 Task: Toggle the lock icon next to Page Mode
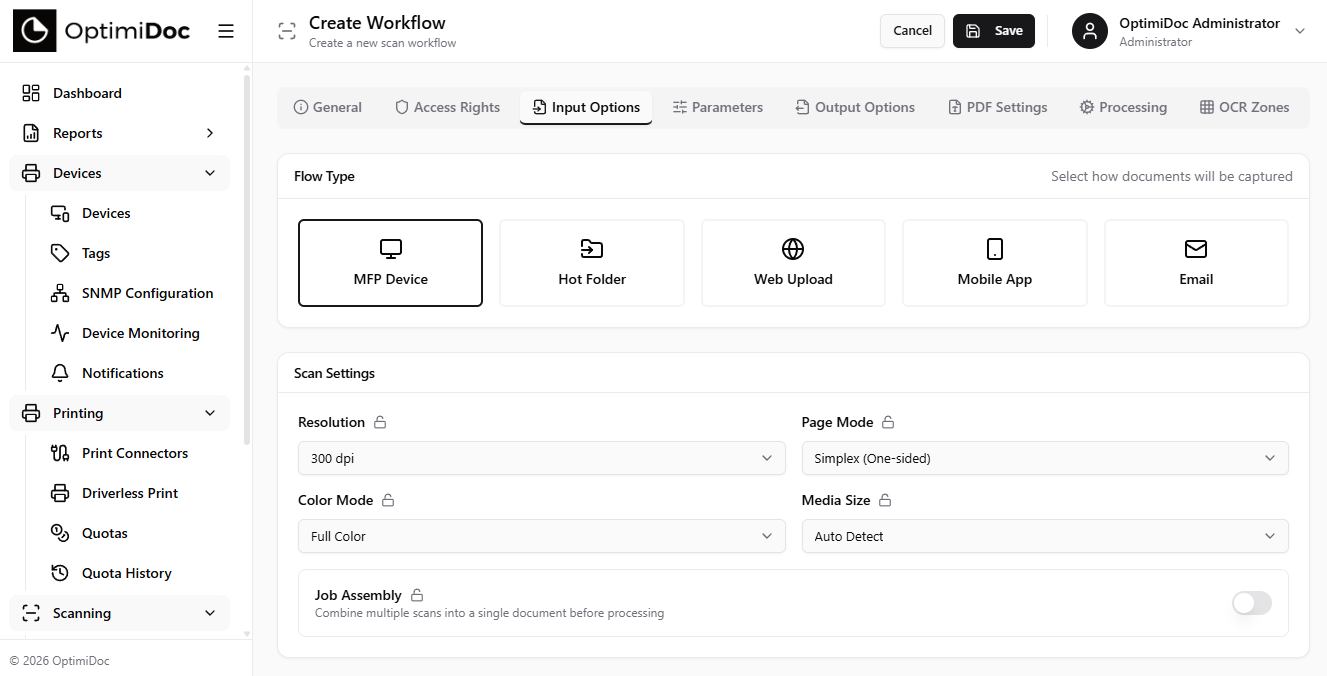(x=888, y=422)
